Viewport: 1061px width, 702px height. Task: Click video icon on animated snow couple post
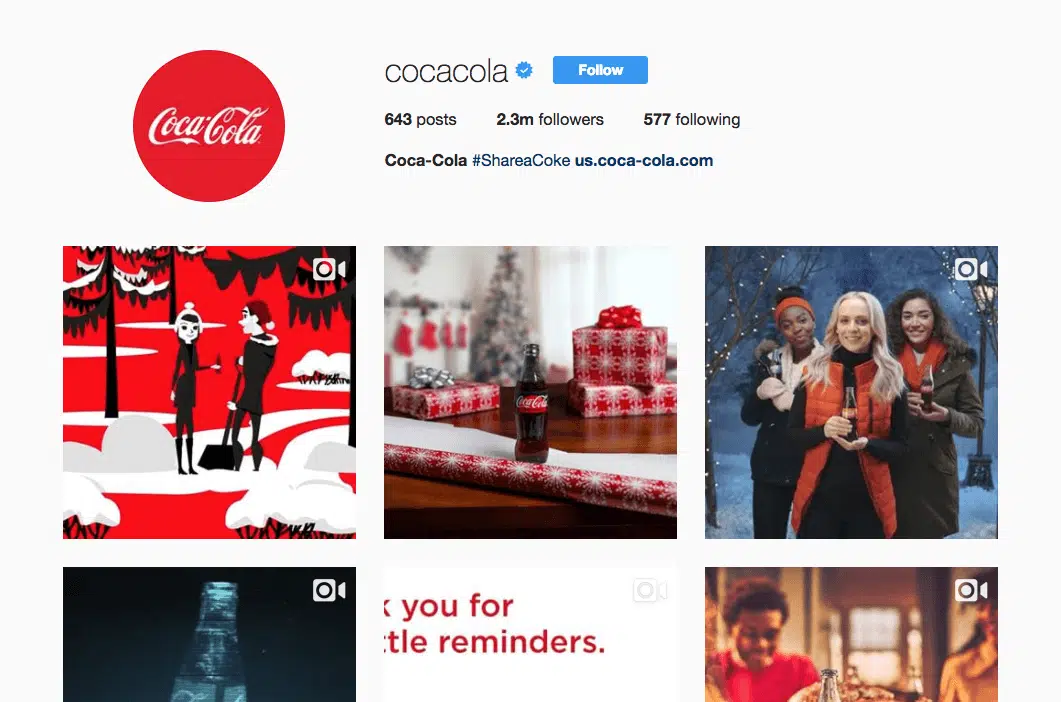click(x=330, y=269)
